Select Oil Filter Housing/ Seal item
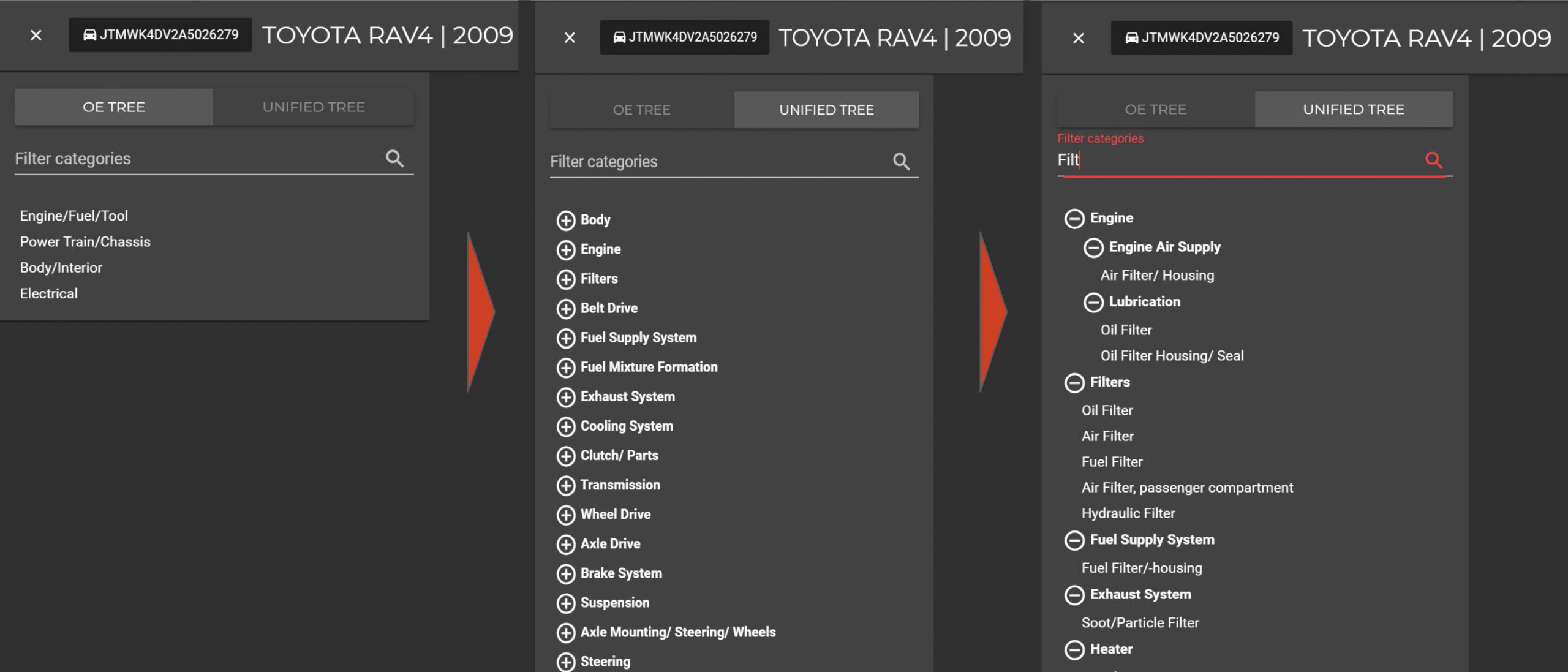The height and width of the screenshot is (672, 1568). (1172, 355)
